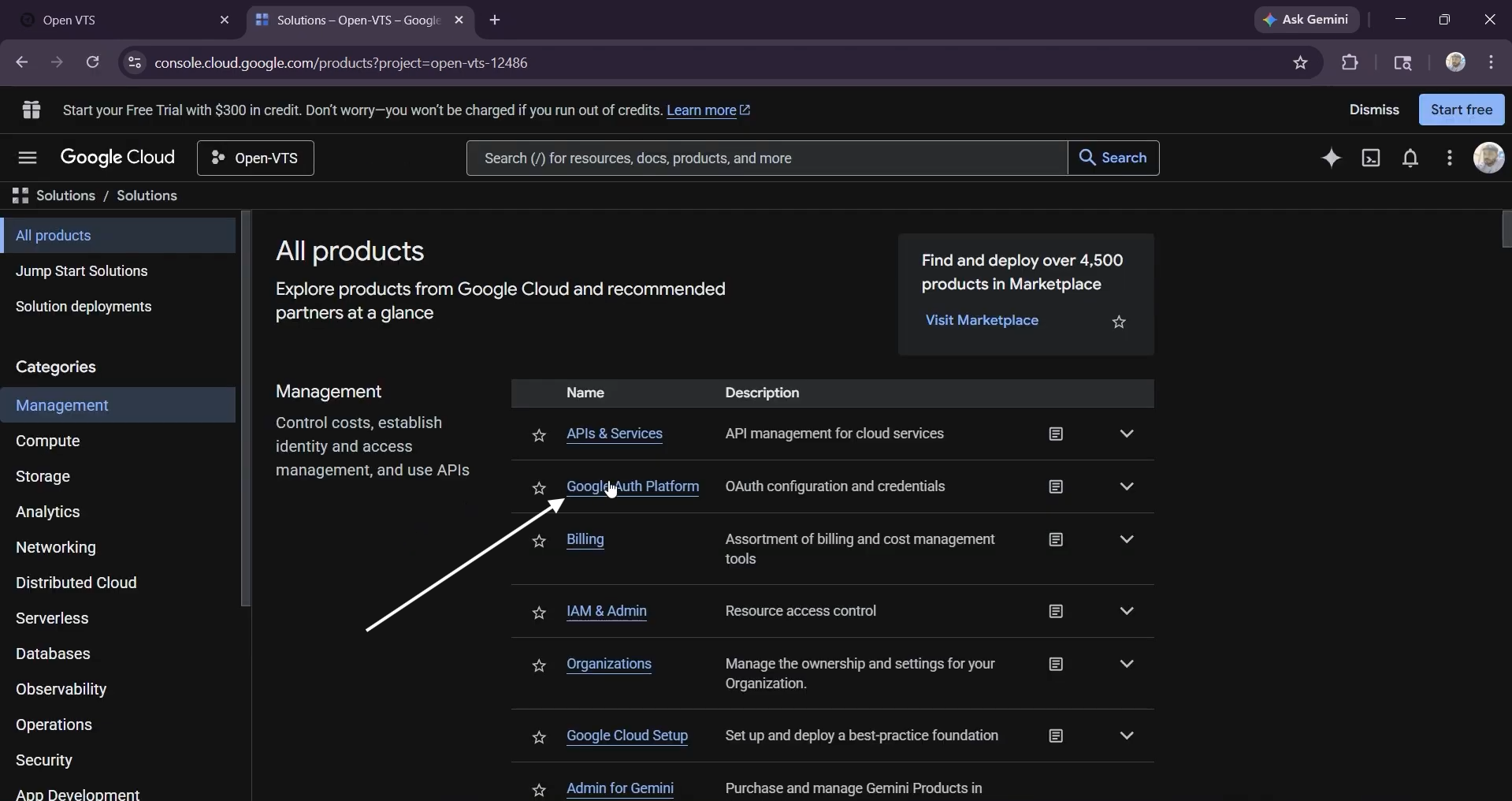Viewport: 1512px width, 801px height.
Task: Select the Observability category
Action: click(x=118, y=690)
